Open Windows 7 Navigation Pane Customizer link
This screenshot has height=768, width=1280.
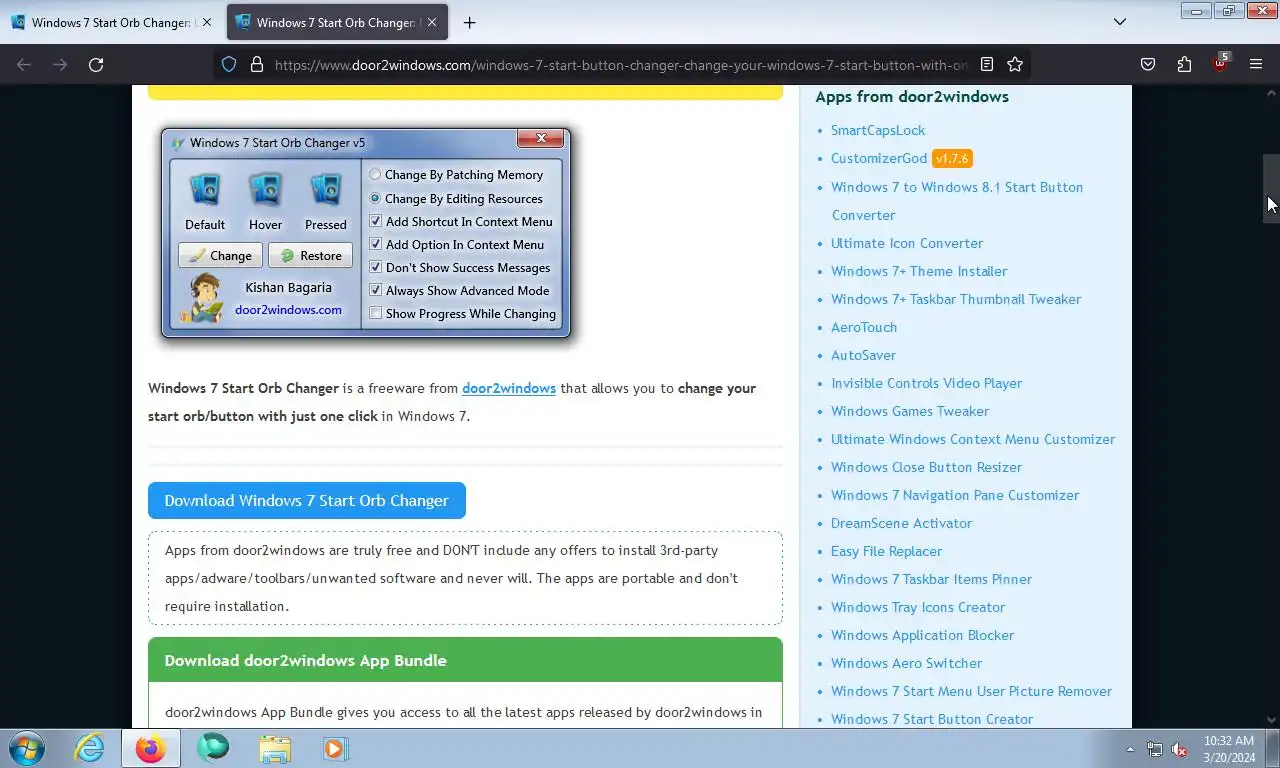click(x=955, y=495)
